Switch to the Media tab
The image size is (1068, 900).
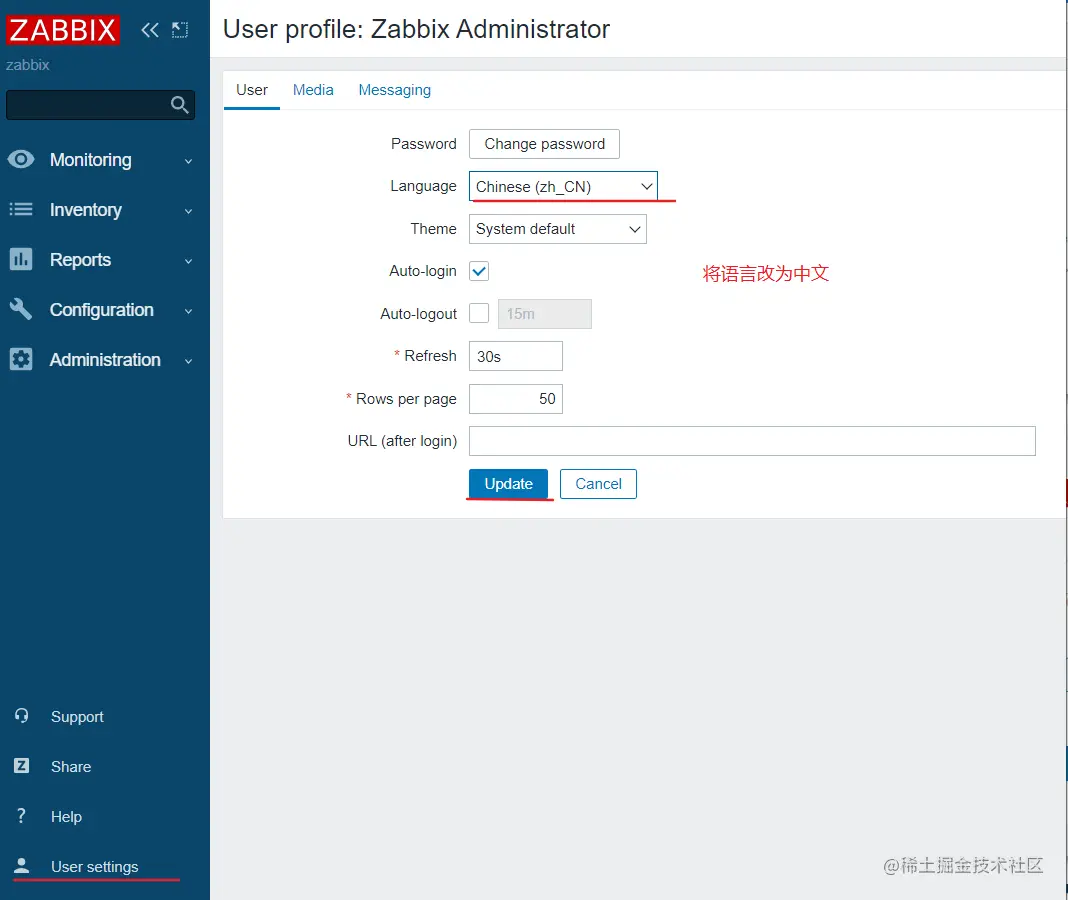pyautogui.click(x=313, y=90)
